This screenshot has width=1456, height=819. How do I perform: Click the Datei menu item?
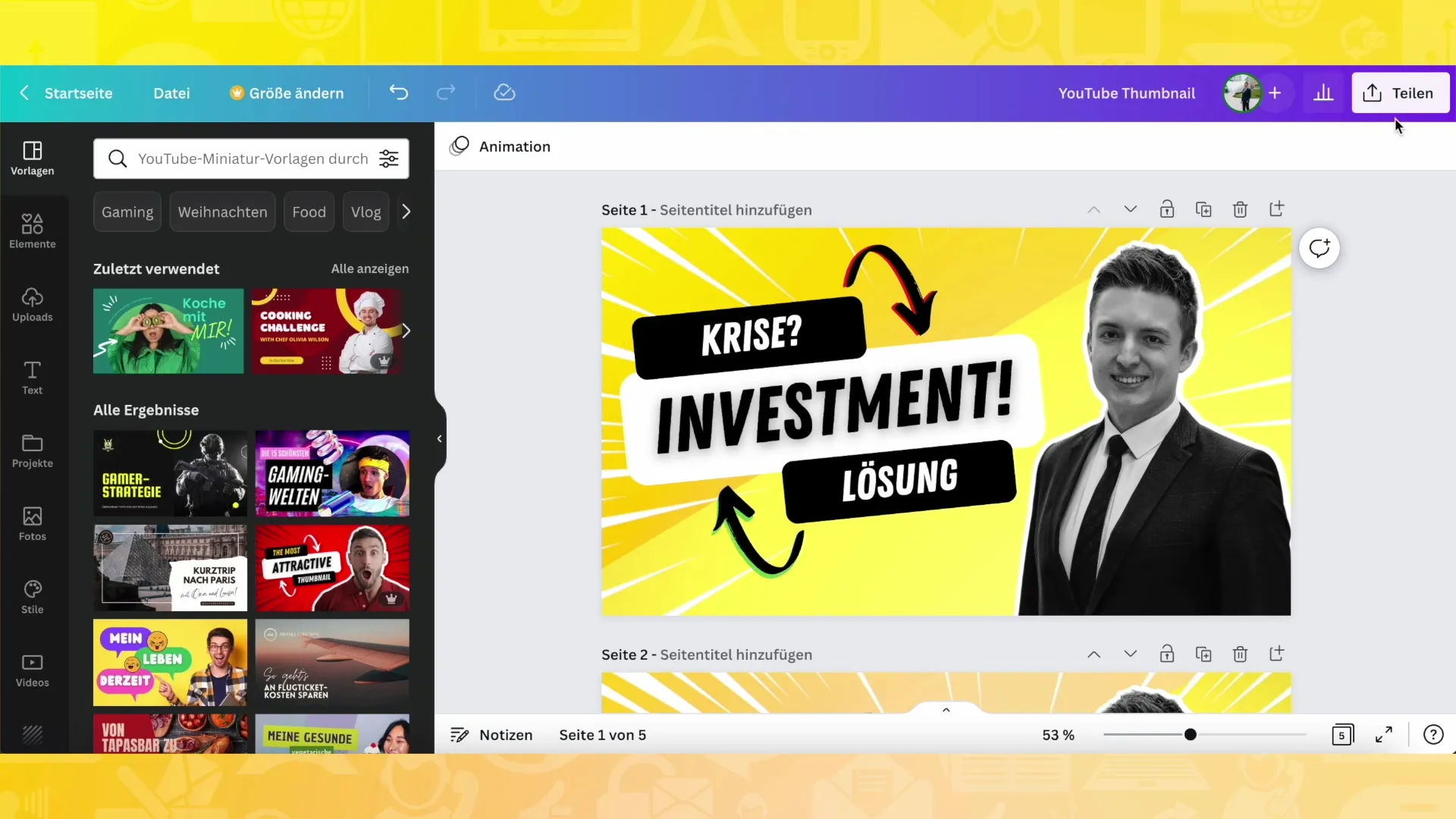[172, 93]
